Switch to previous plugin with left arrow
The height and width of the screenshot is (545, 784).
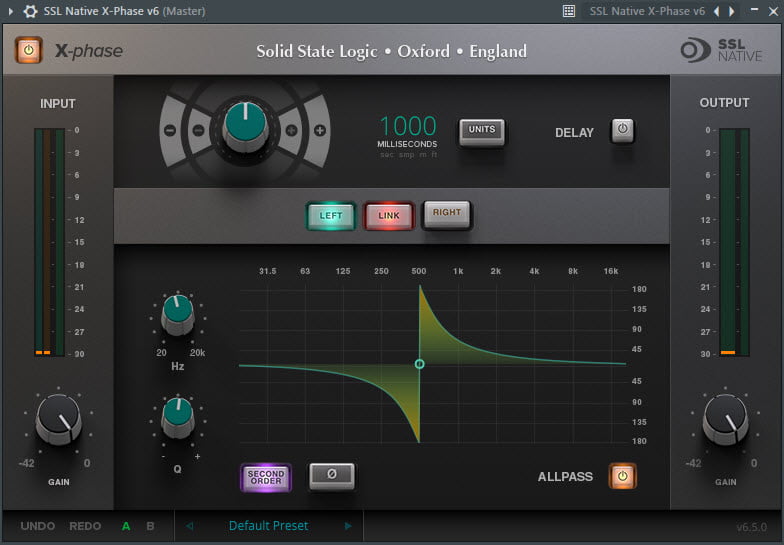[x=716, y=11]
